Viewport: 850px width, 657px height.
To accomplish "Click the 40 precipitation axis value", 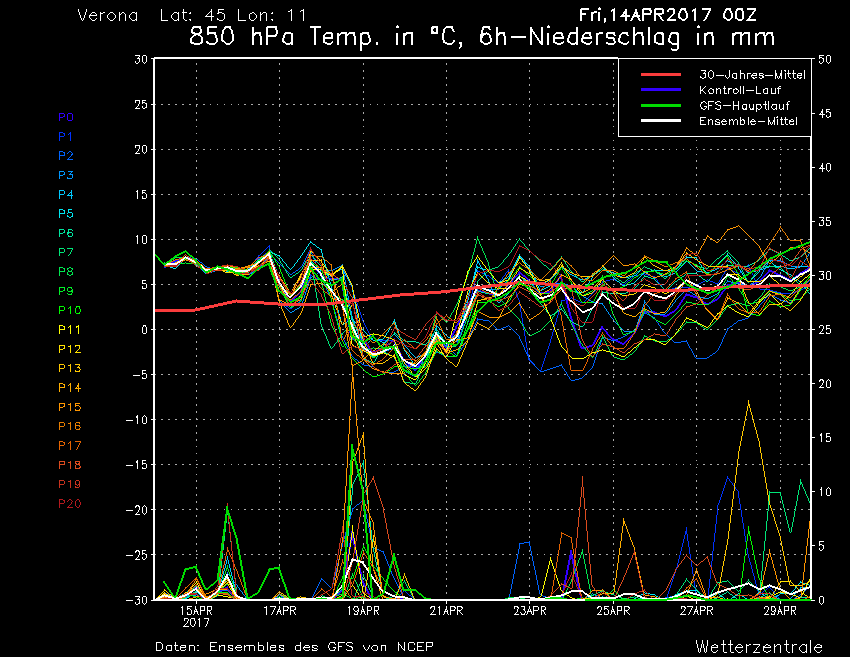I will 825,168.
